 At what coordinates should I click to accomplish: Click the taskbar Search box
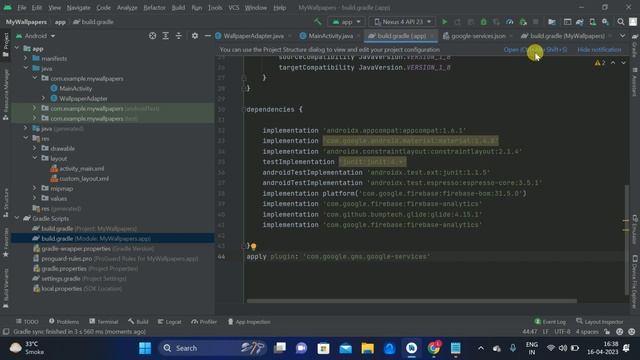(212, 348)
